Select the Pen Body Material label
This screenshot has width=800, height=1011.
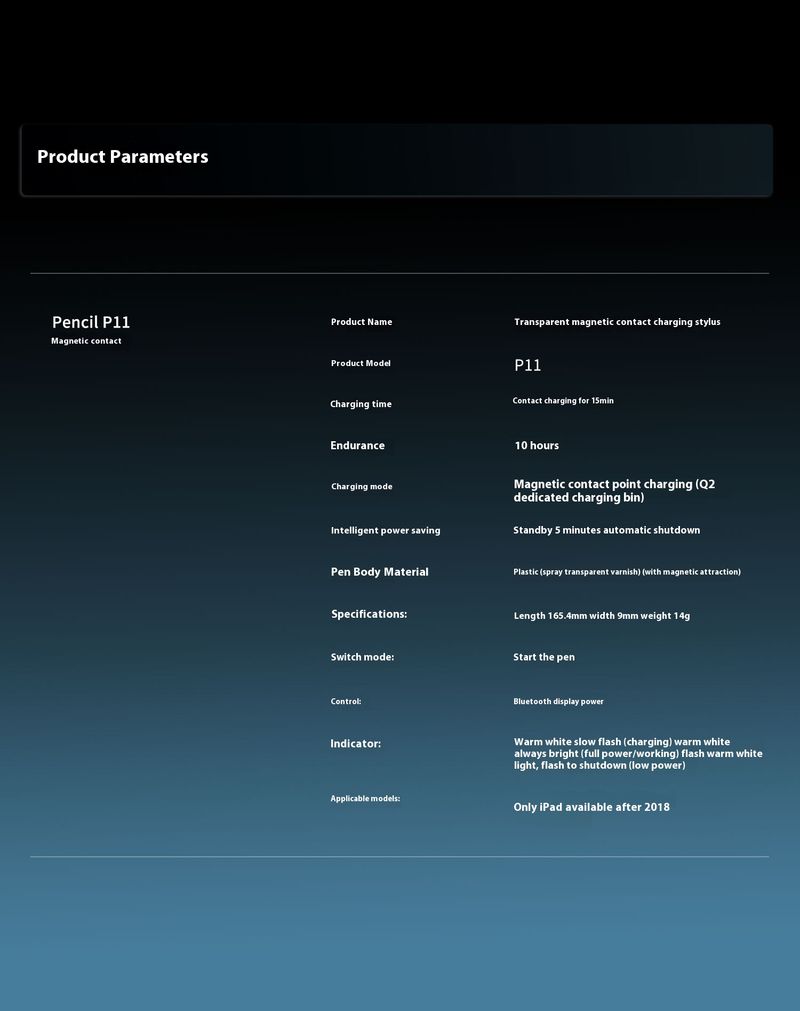point(379,572)
